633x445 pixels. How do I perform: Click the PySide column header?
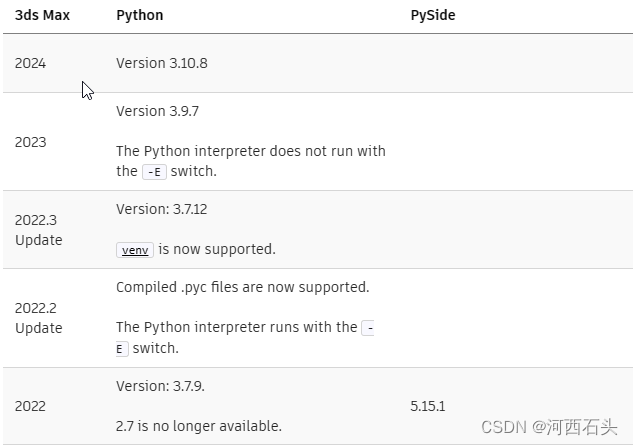click(x=433, y=16)
